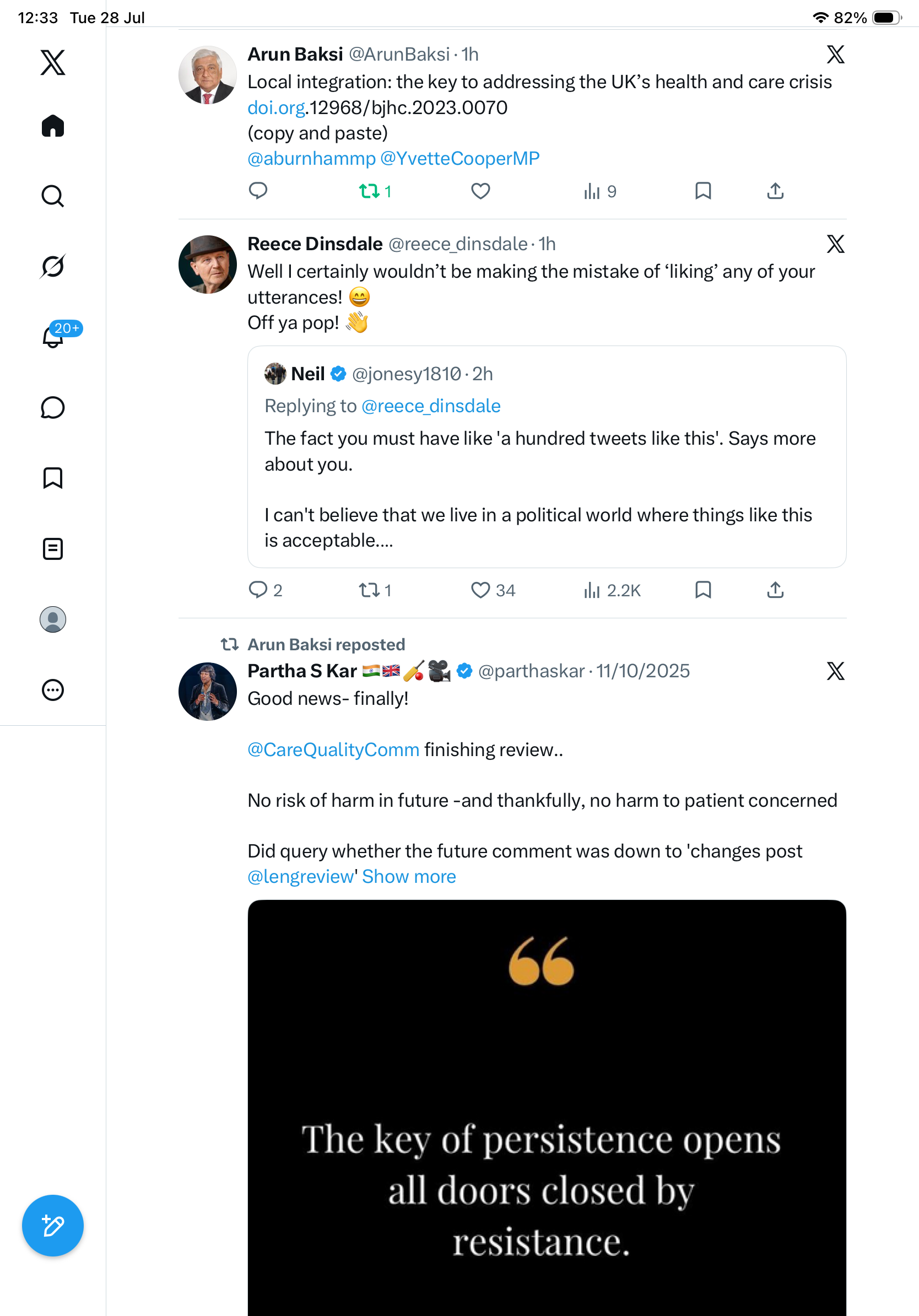Open the Home feed icon
This screenshot has width=919, height=1316.
(53, 126)
